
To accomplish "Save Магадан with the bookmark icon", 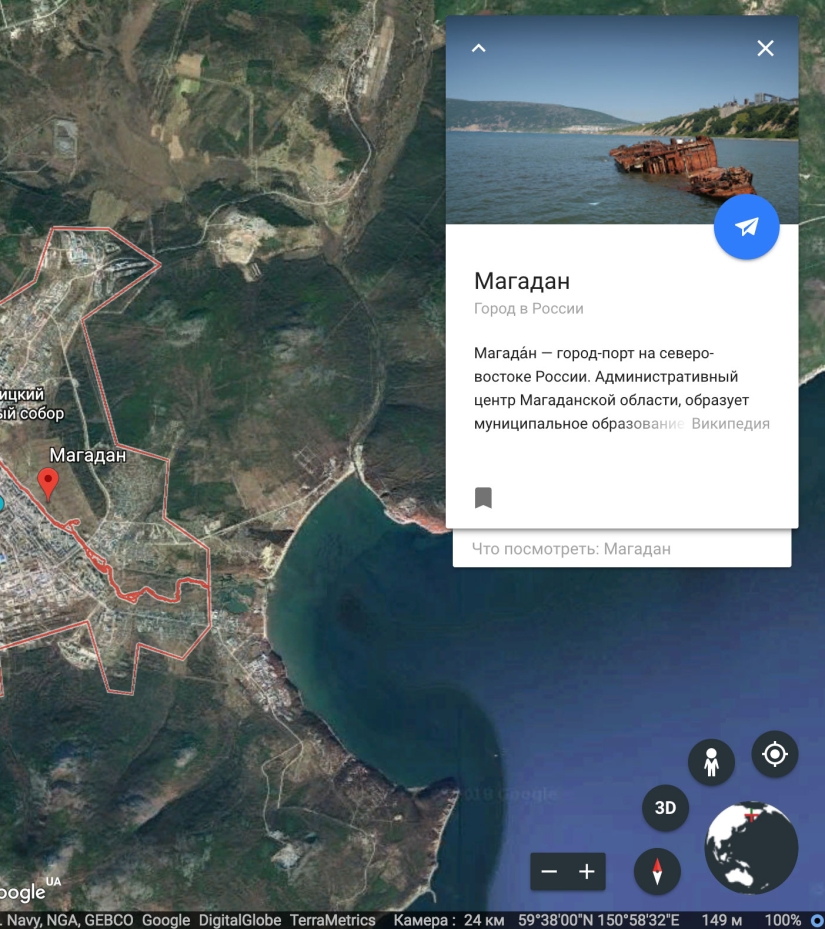I will click(x=484, y=496).
